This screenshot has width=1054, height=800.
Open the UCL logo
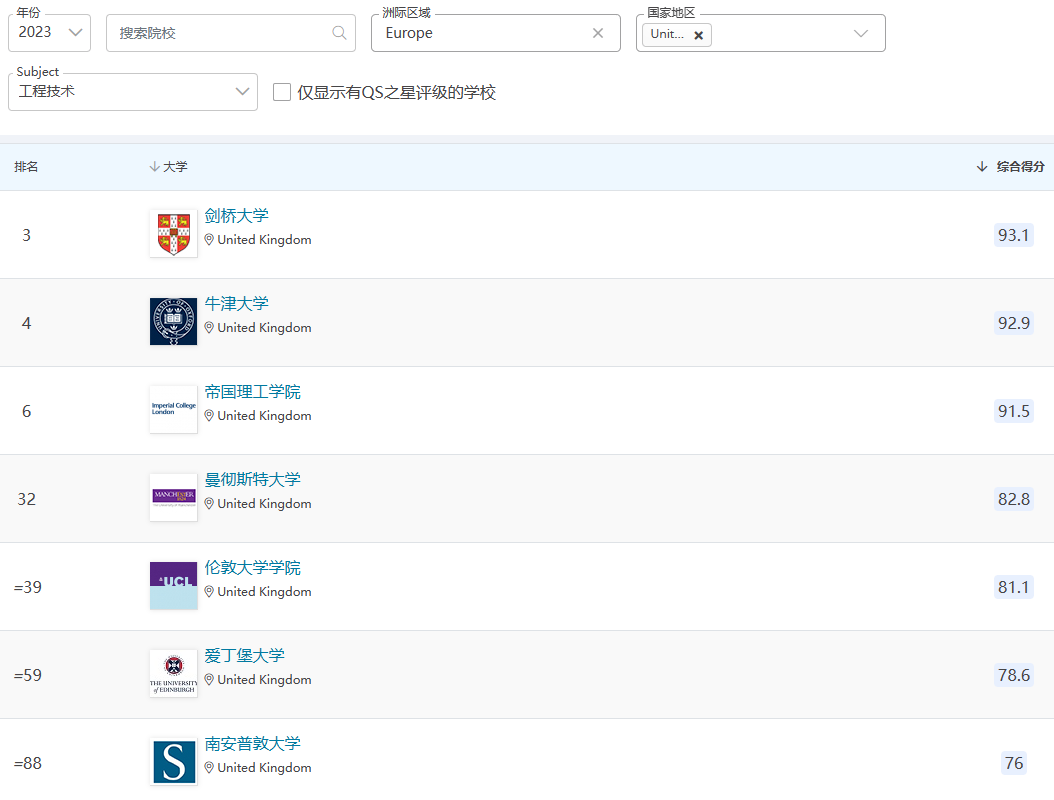[x=173, y=586]
